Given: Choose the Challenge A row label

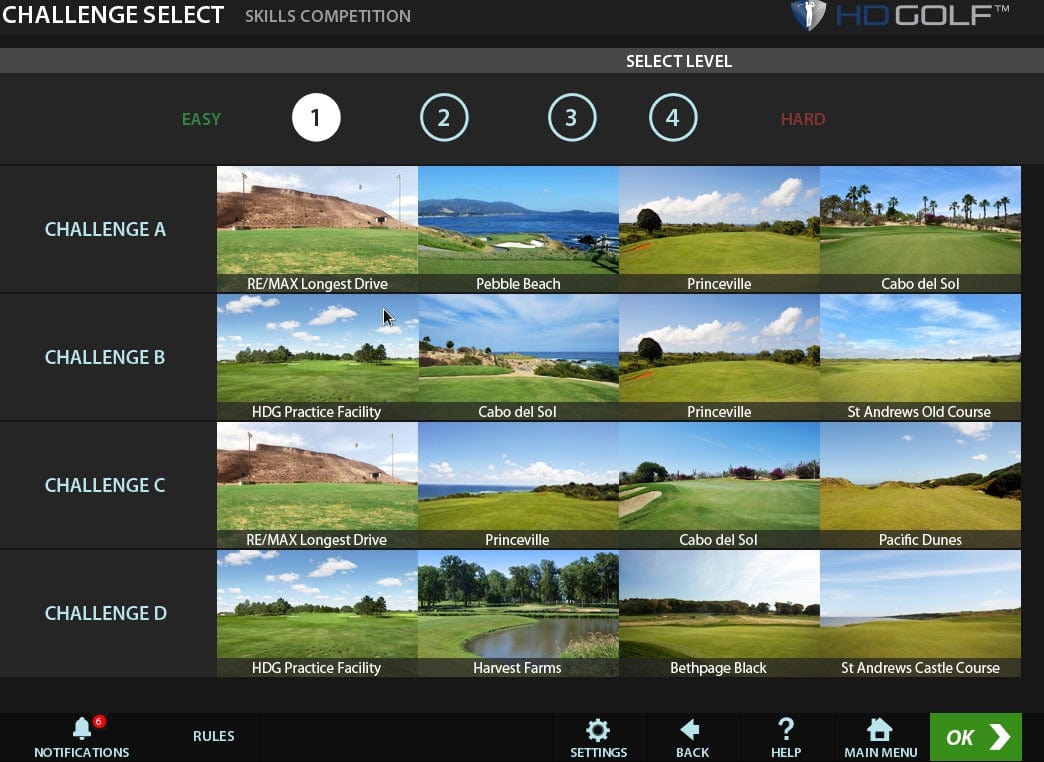Looking at the screenshot, I should click(x=105, y=229).
